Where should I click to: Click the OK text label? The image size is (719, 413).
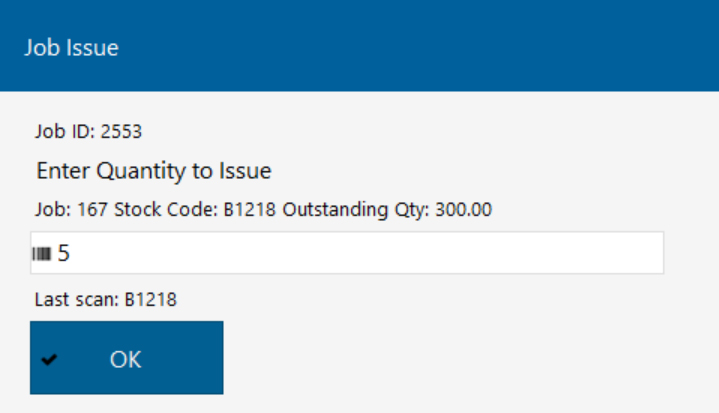125,359
